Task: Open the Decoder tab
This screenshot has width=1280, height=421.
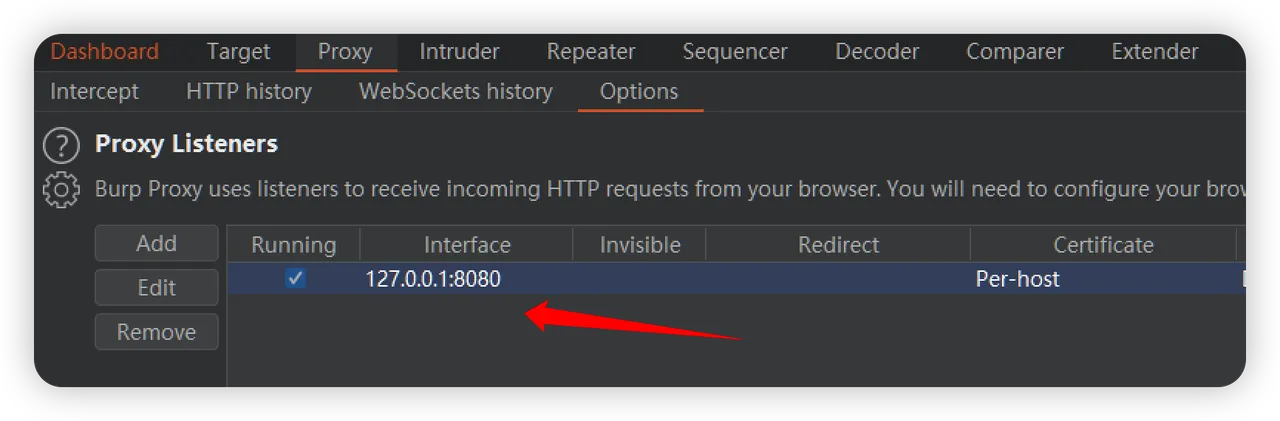Action: (x=876, y=52)
